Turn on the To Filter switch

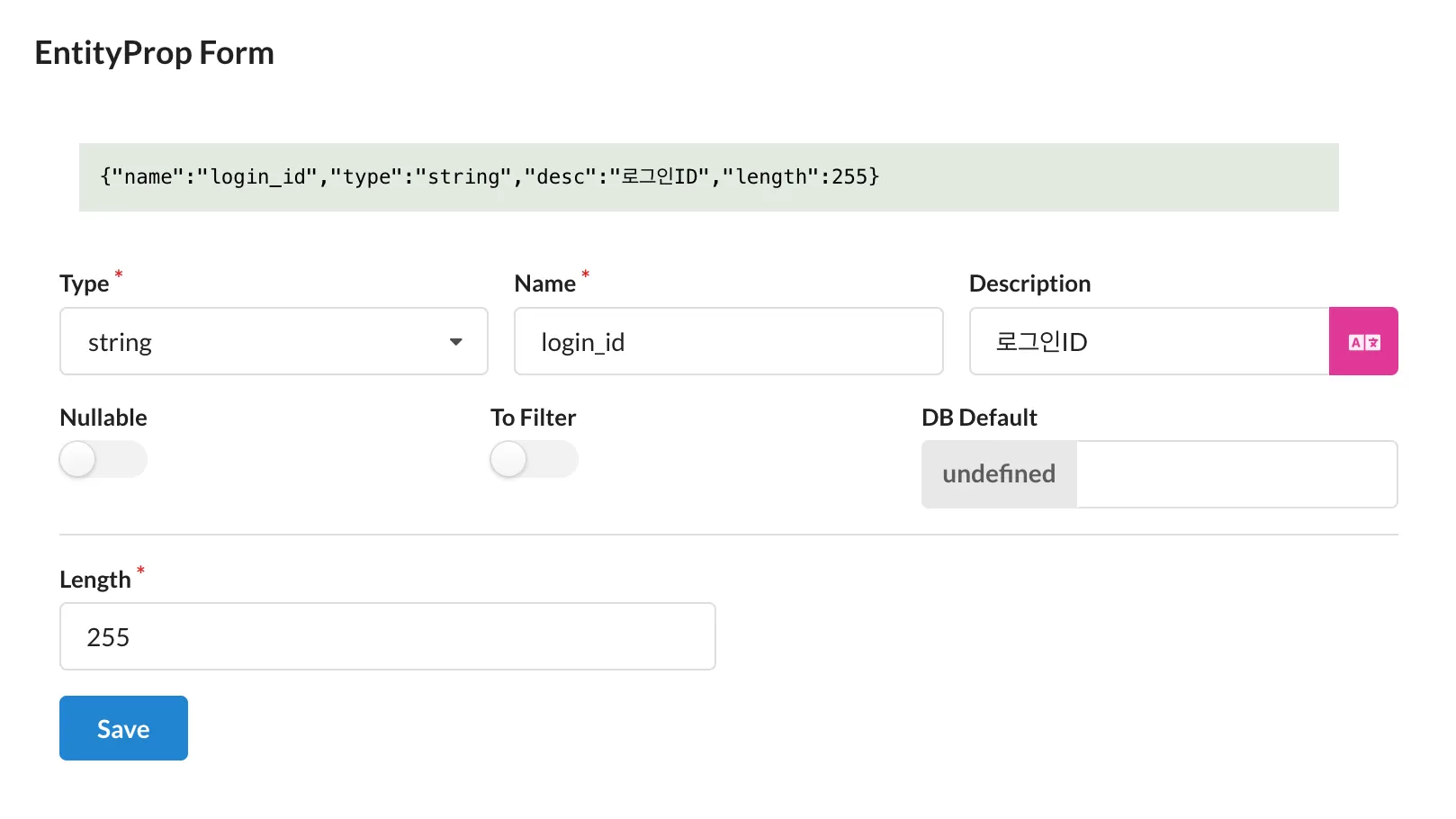pyautogui.click(x=534, y=459)
